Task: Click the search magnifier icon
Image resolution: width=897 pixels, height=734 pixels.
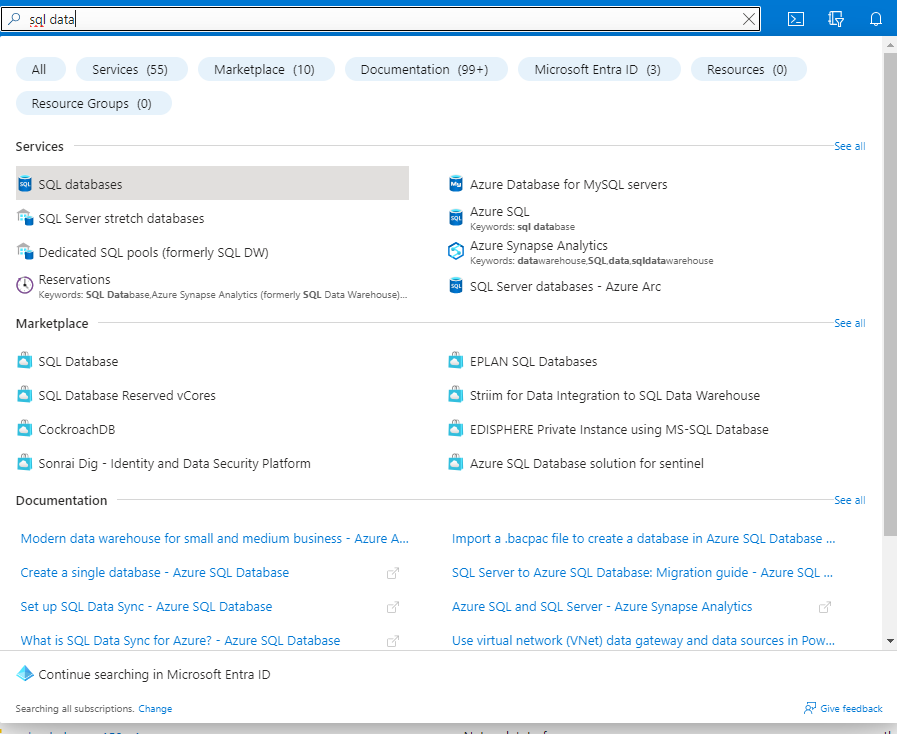Action: point(14,19)
